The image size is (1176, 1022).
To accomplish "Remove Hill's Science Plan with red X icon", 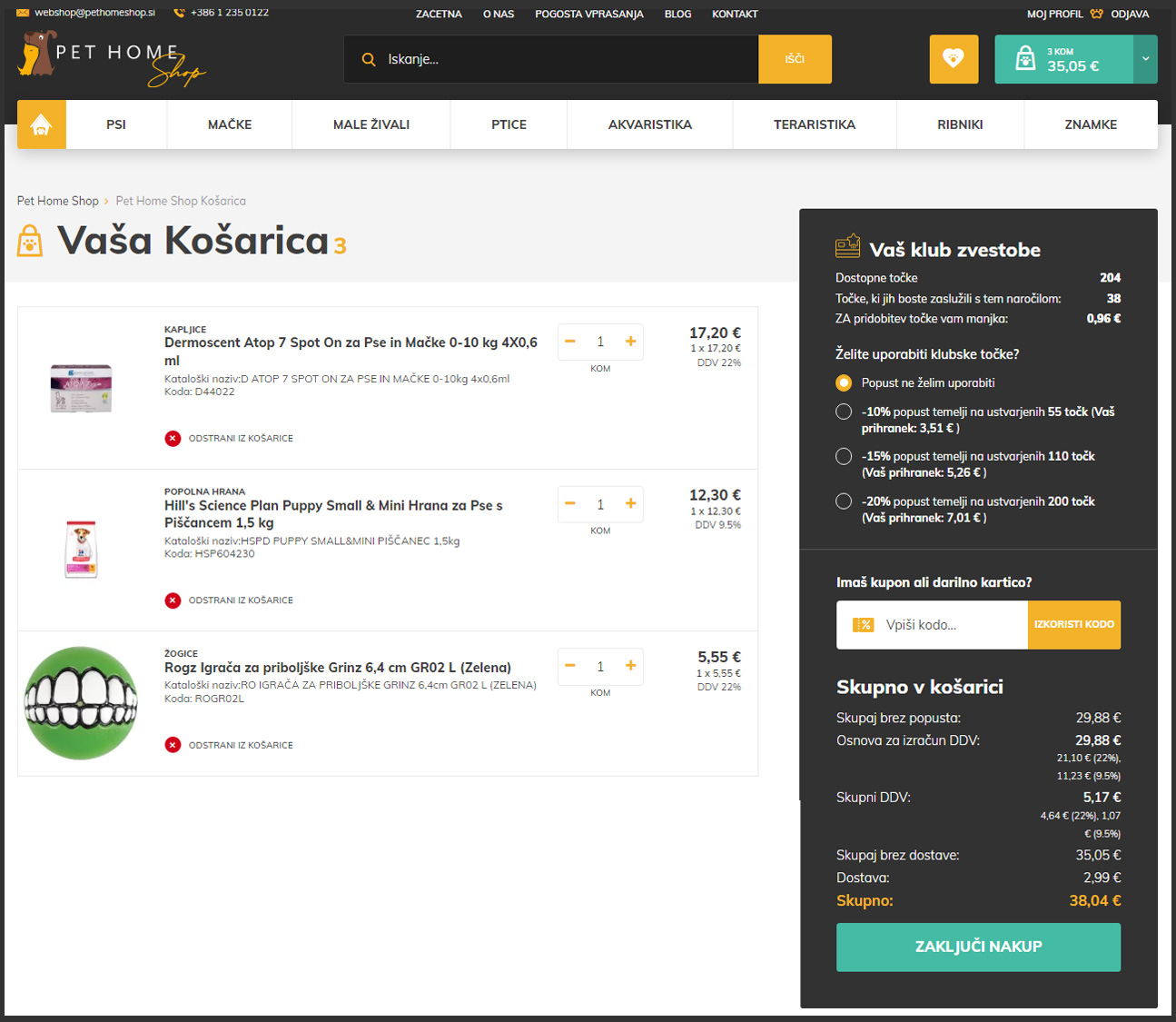I will (173, 600).
